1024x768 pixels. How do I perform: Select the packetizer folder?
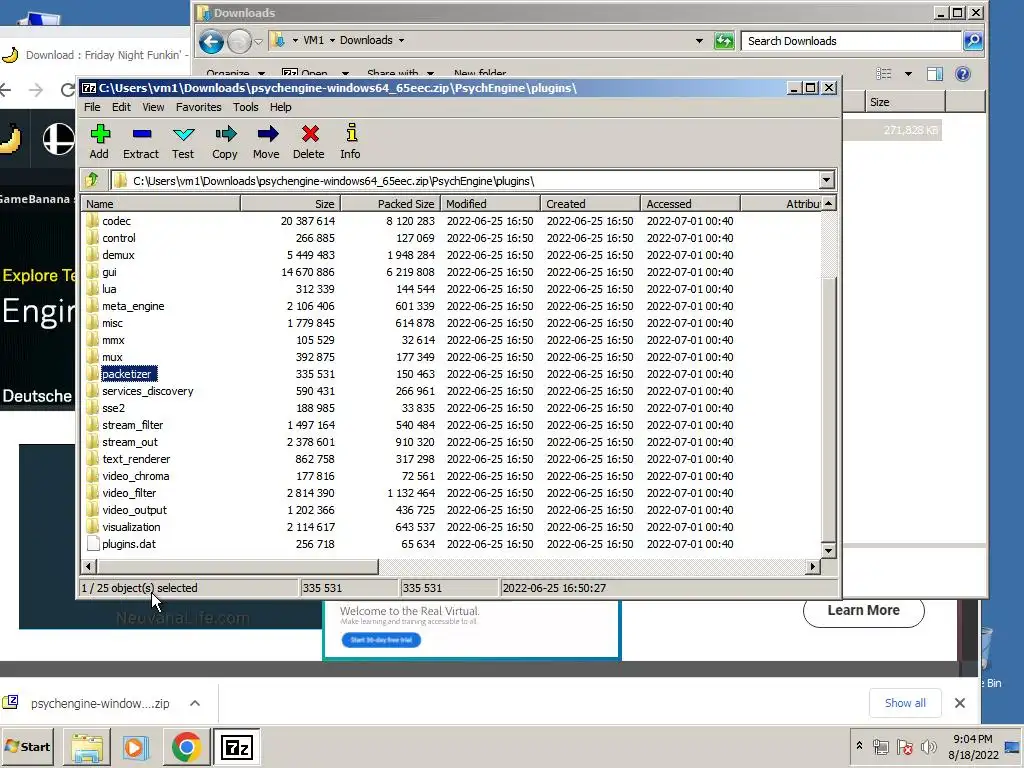127,374
